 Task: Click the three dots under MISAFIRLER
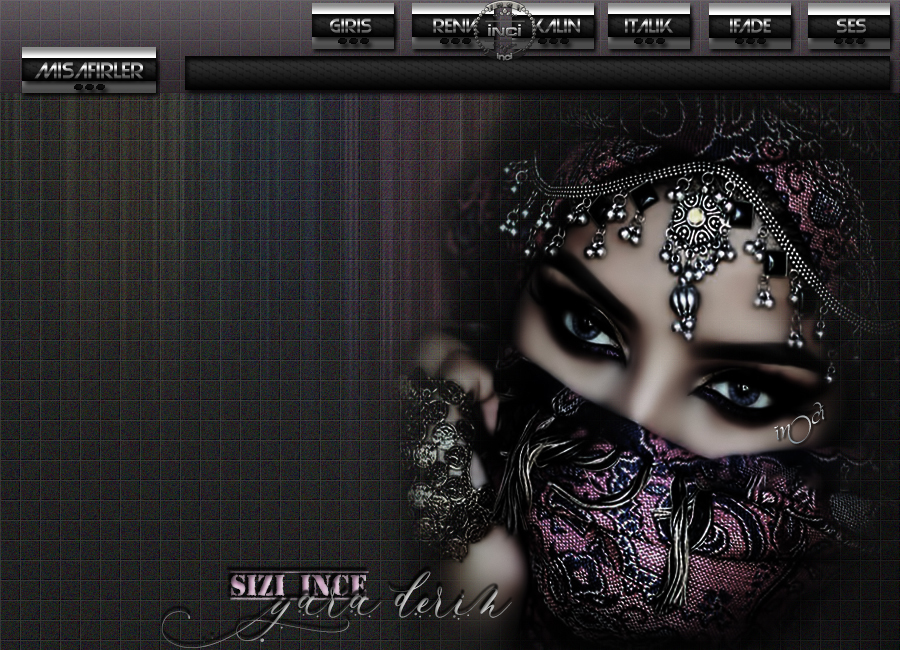pos(89,87)
